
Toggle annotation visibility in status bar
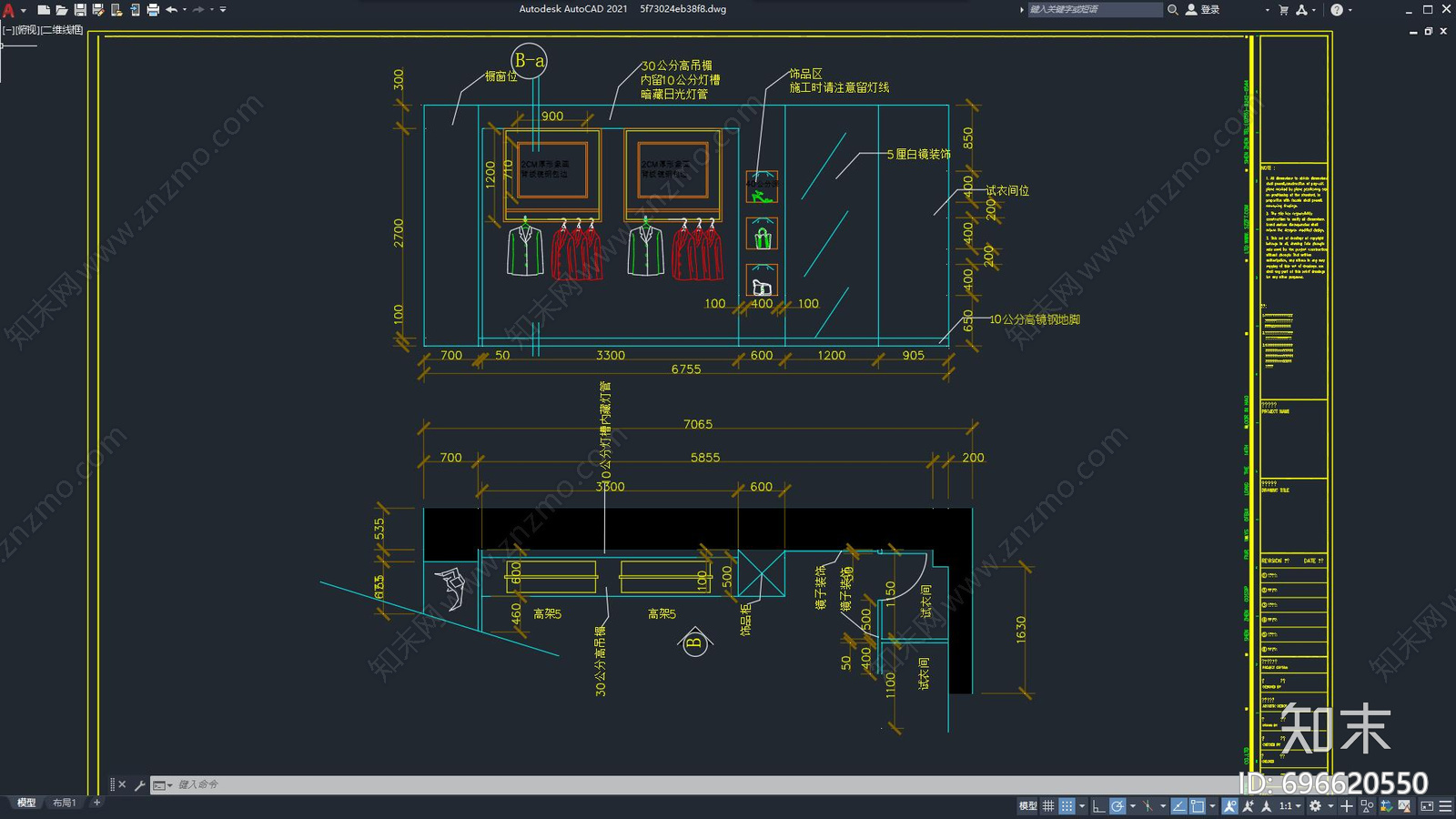coord(1229,806)
